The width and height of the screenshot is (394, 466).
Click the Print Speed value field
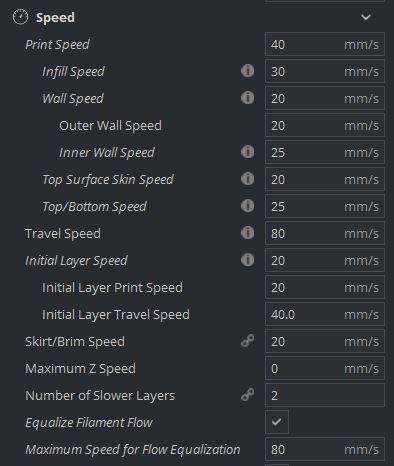click(x=325, y=44)
